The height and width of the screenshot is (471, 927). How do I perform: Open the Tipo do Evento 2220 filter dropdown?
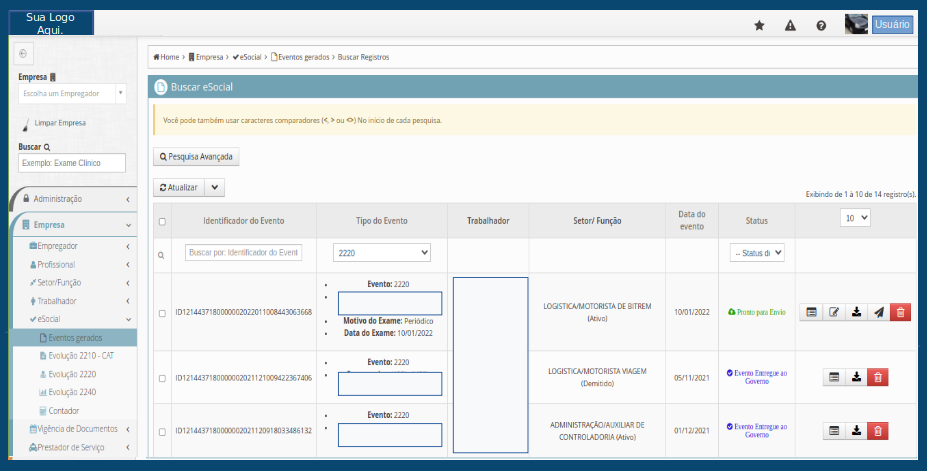[382, 252]
